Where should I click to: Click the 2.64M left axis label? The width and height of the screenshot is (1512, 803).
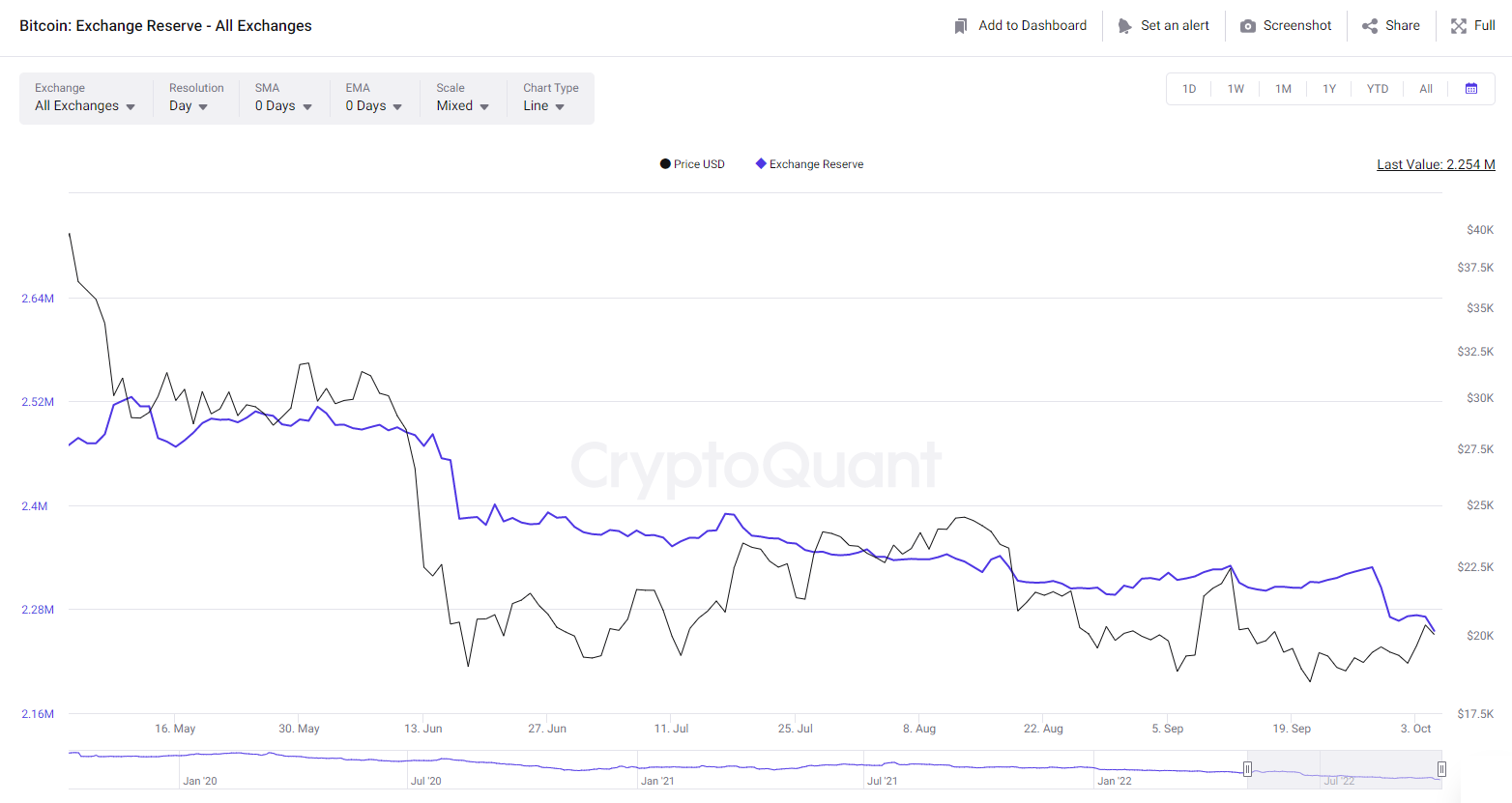[x=38, y=299]
